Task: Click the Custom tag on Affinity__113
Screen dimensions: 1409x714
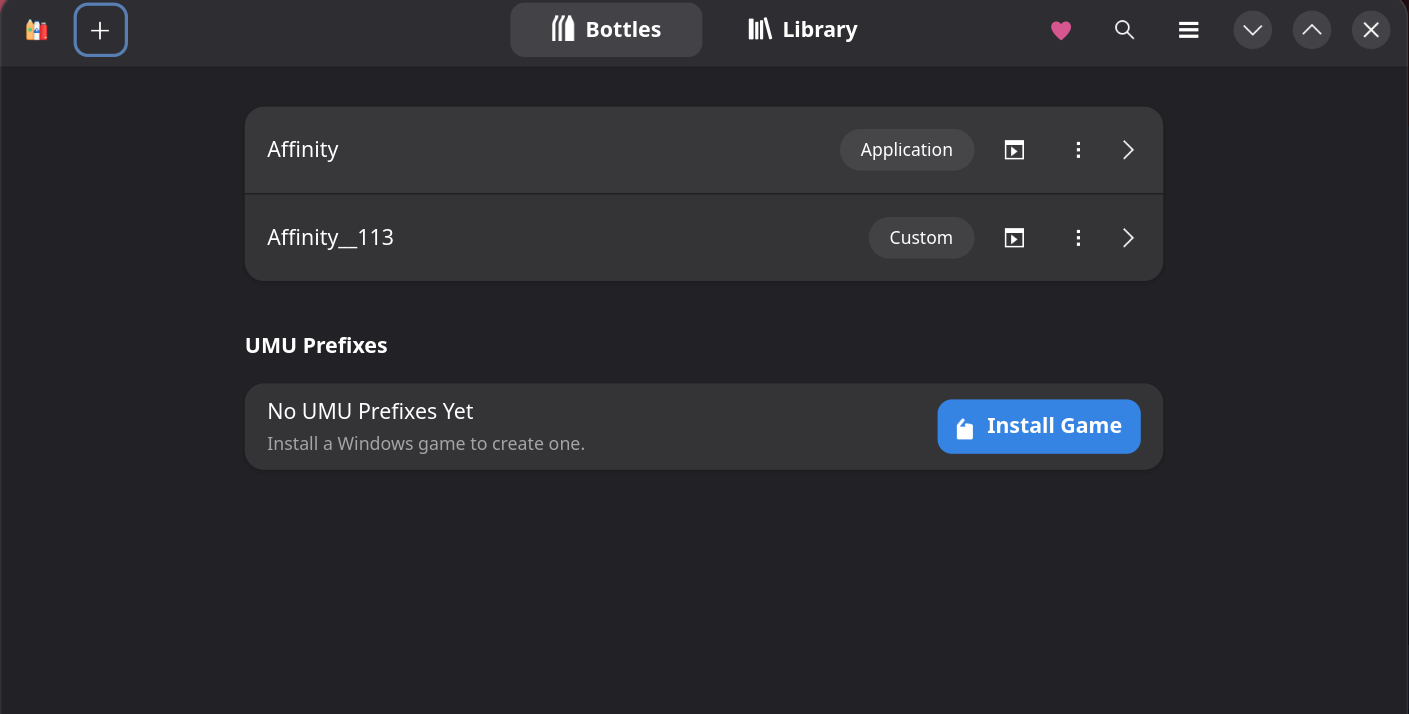Action: click(x=921, y=238)
